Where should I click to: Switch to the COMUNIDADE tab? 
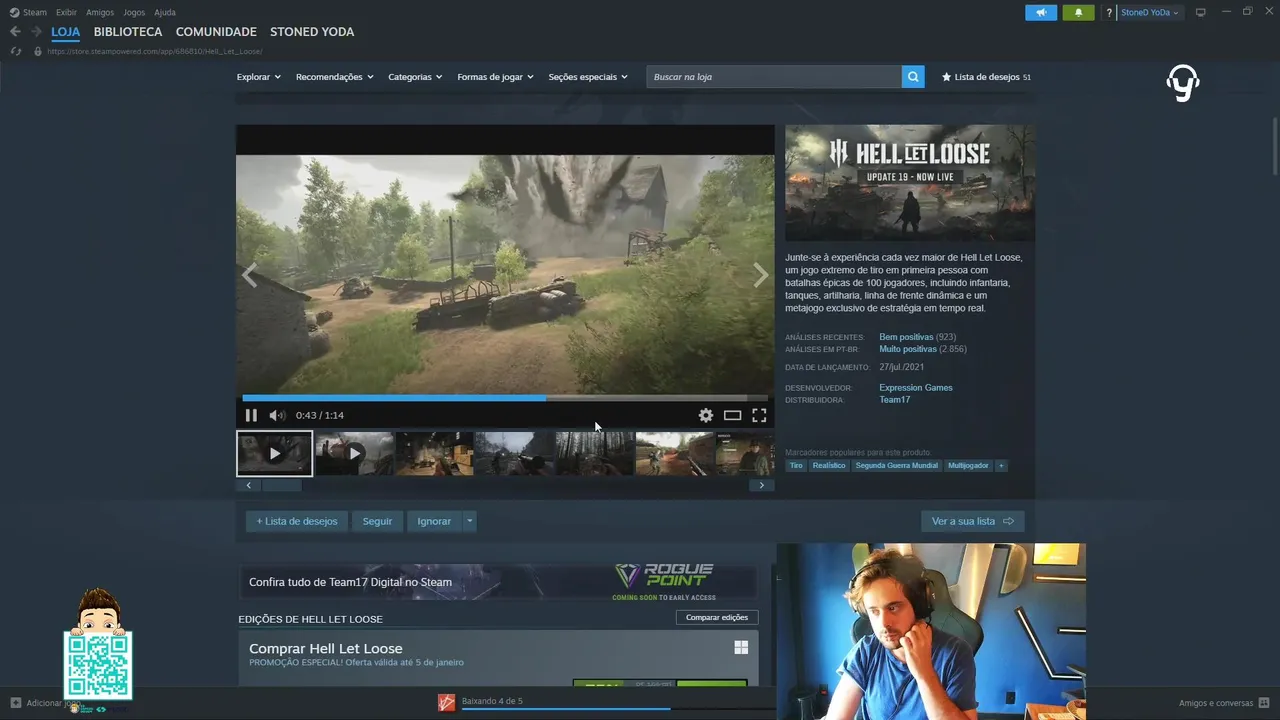pos(216,32)
